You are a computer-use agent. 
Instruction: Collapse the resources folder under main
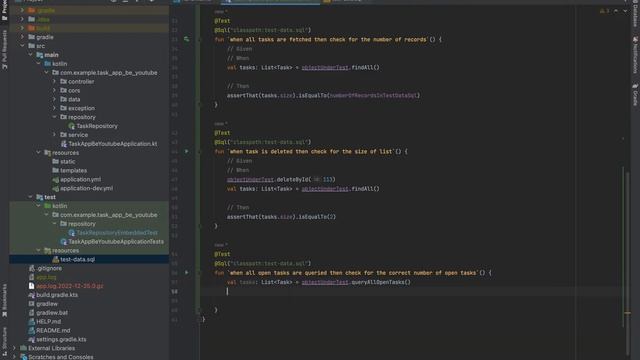[x=38, y=153]
